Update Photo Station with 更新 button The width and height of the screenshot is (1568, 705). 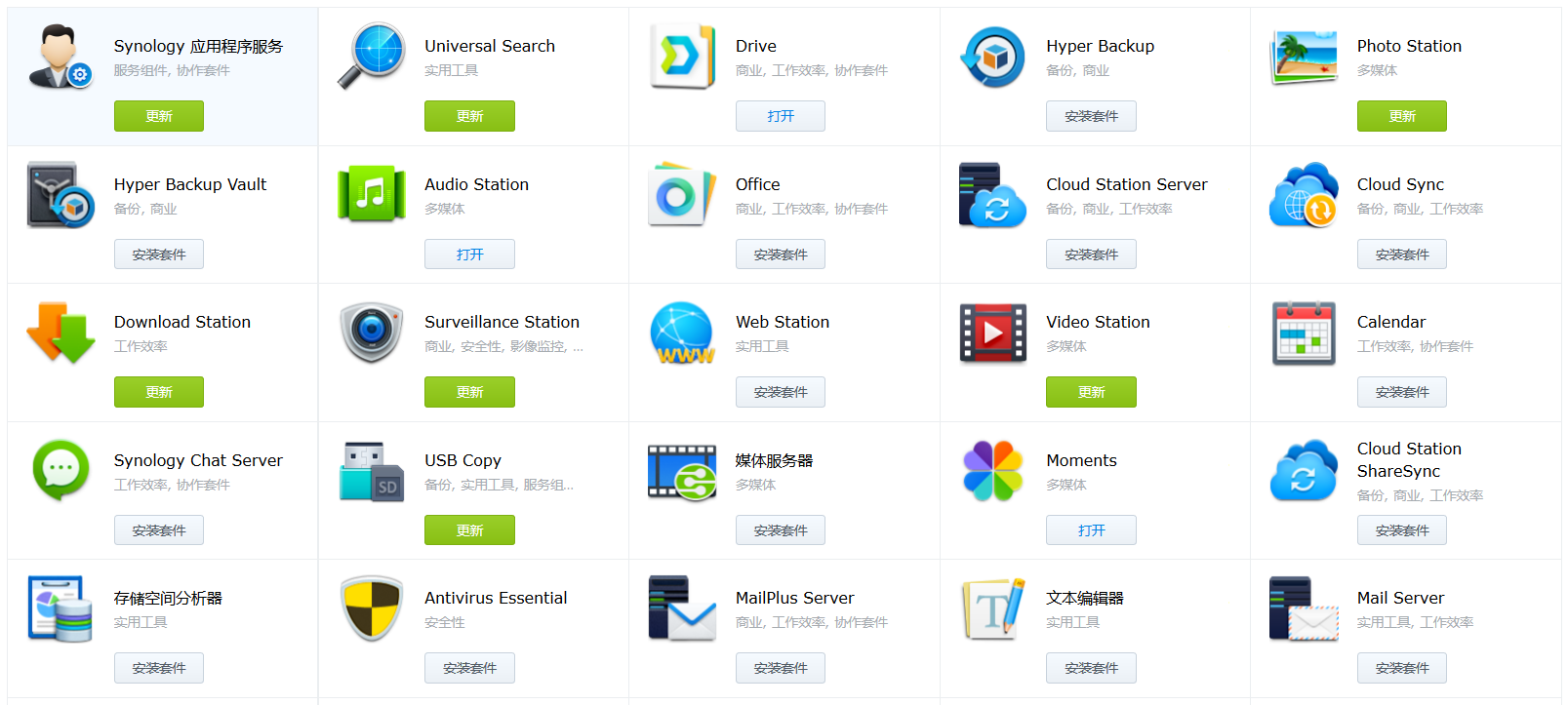point(1402,116)
